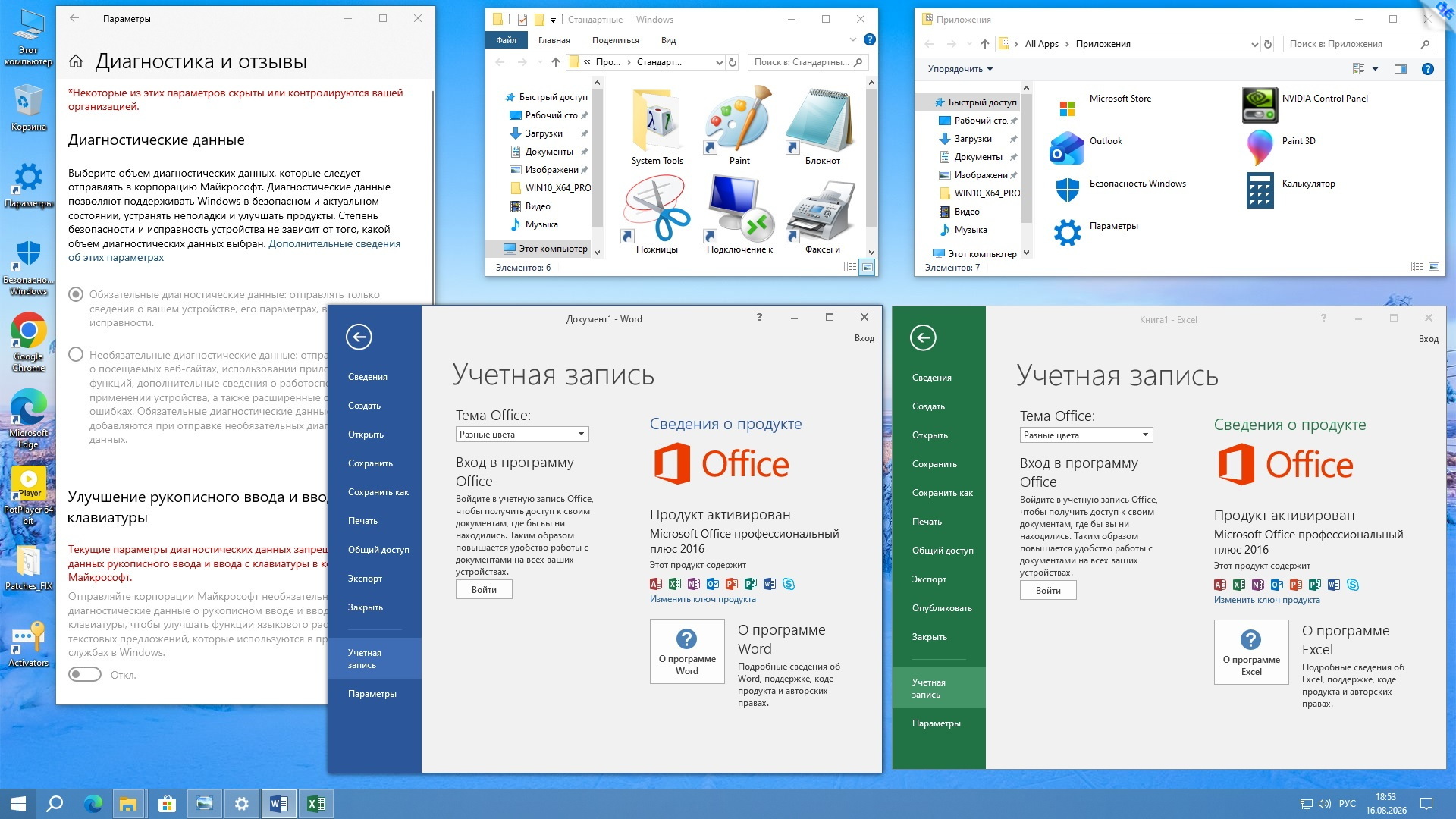The image size is (1456, 819).
Task: Open the Подключение к remote desktop icon
Action: [739, 209]
